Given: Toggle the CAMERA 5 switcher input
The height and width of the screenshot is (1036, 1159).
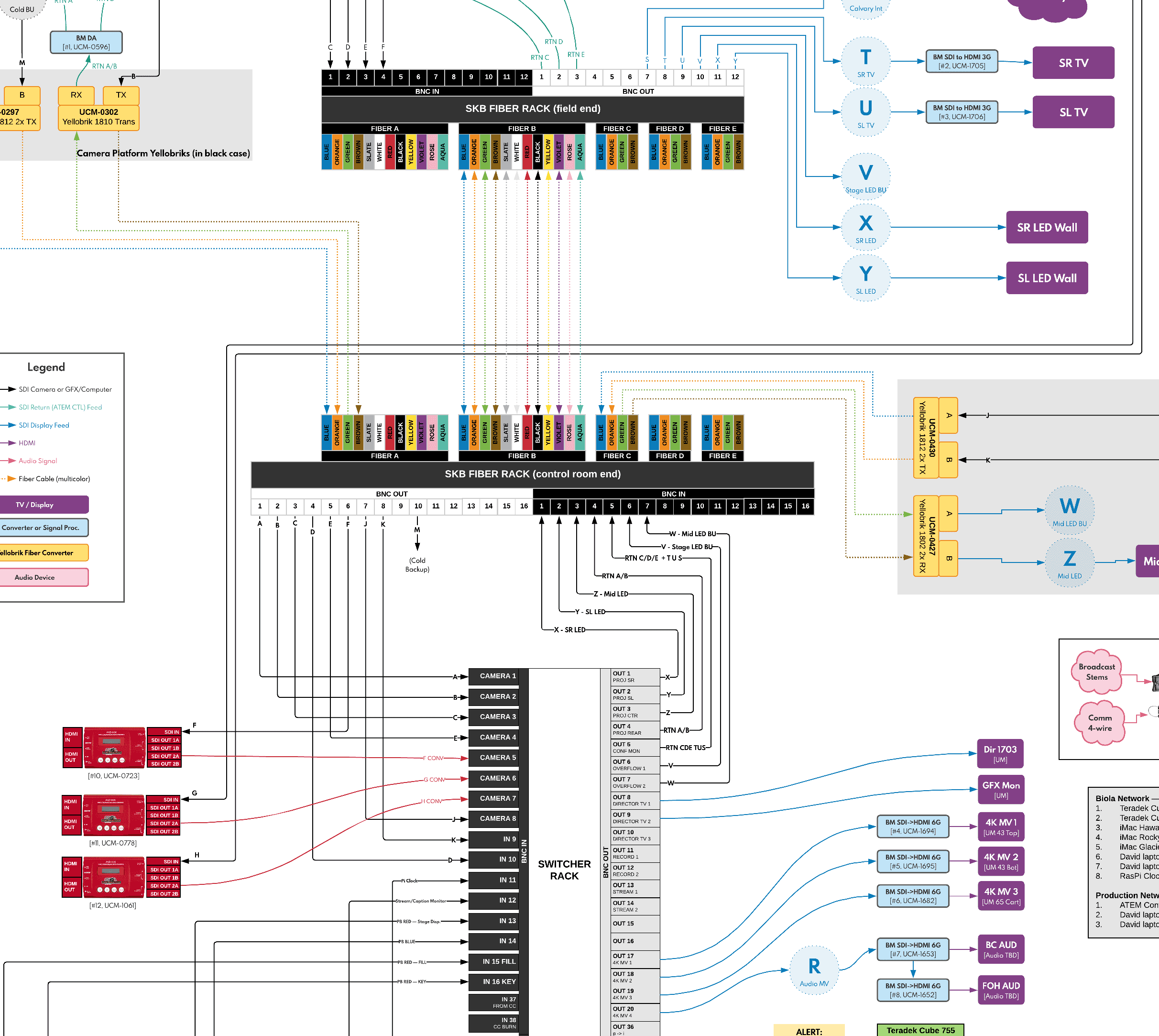Looking at the screenshot, I should pyautogui.click(x=494, y=757).
